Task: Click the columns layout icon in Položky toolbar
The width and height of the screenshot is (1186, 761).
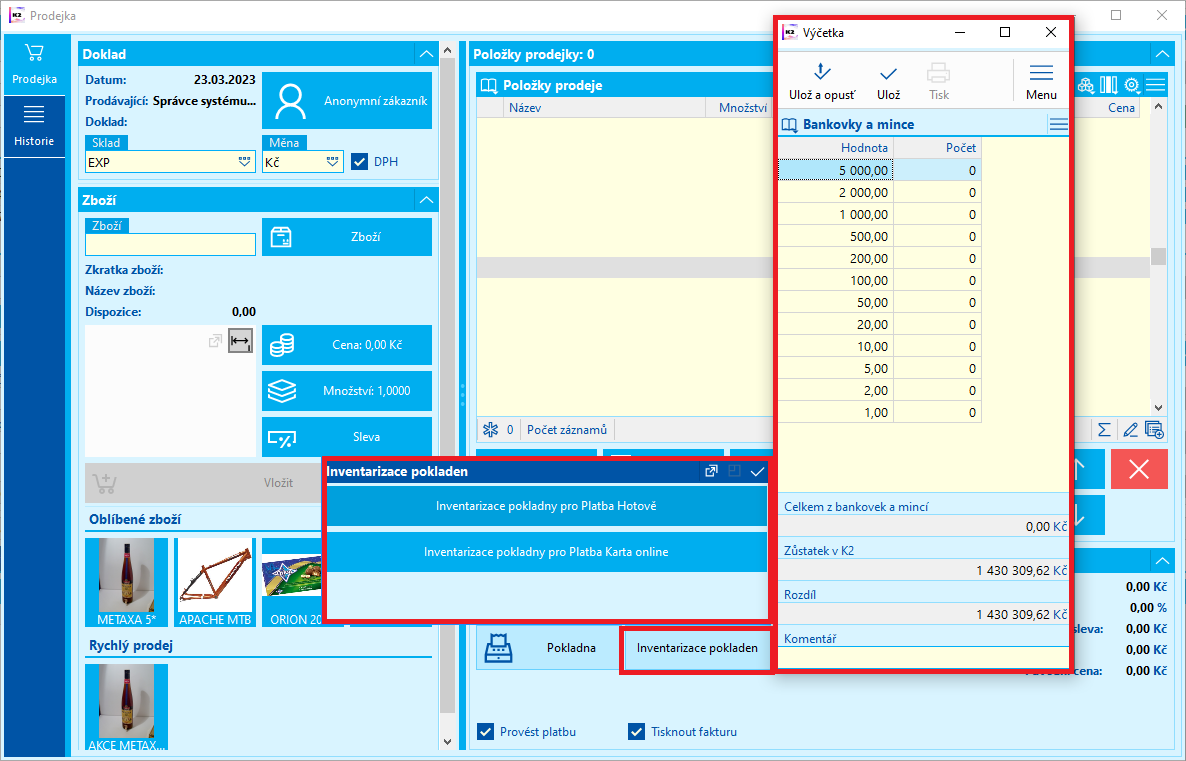Action: pos(1109,85)
